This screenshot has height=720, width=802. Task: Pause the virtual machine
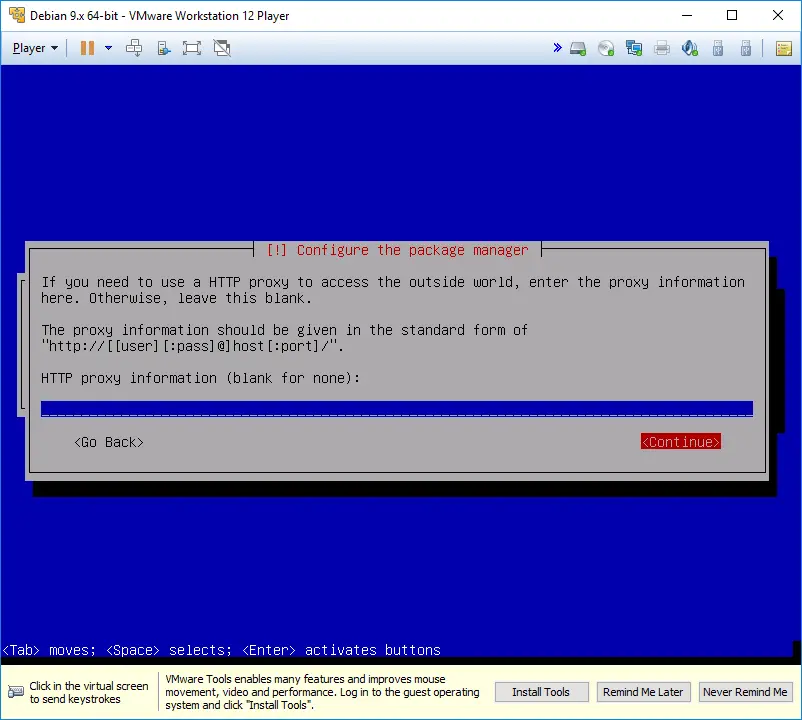tap(87, 48)
